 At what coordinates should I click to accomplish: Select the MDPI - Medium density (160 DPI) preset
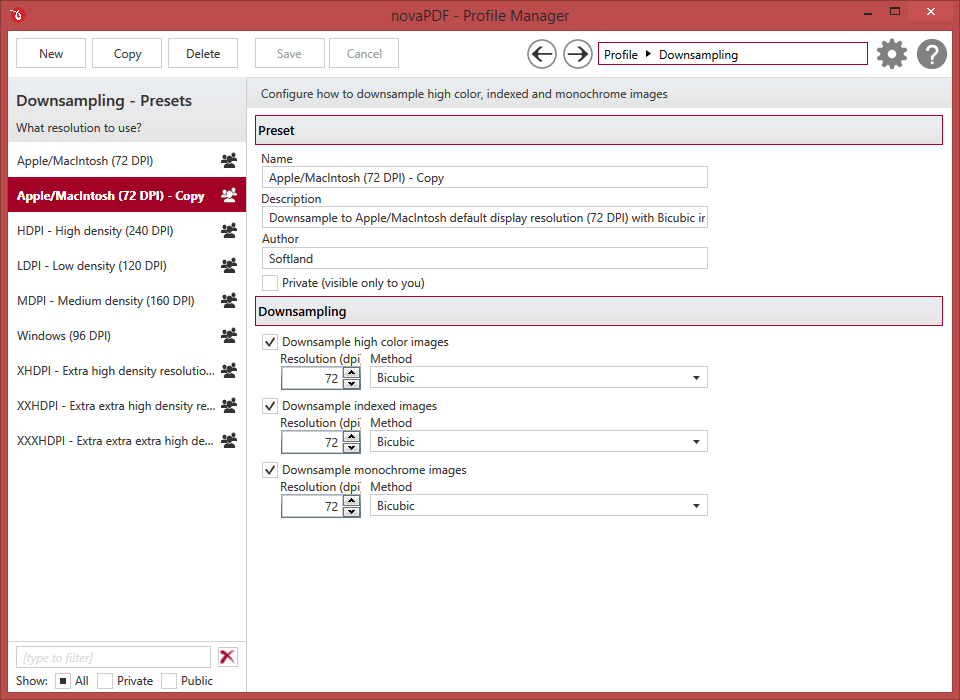[x=127, y=301]
